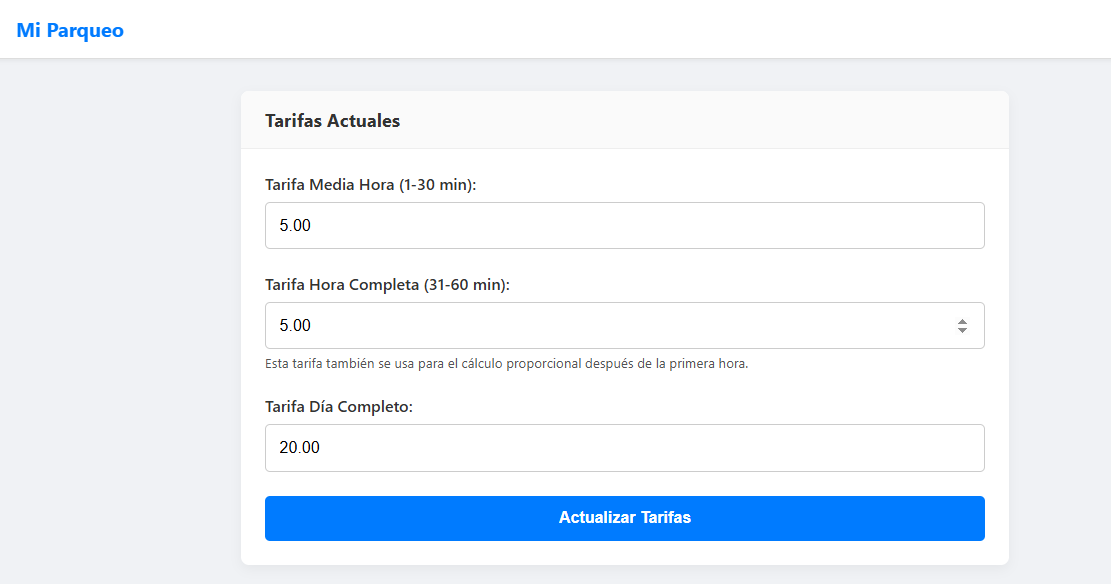Select the 20.00 value in día completo field
The image size is (1111, 584).
(x=296, y=447)
